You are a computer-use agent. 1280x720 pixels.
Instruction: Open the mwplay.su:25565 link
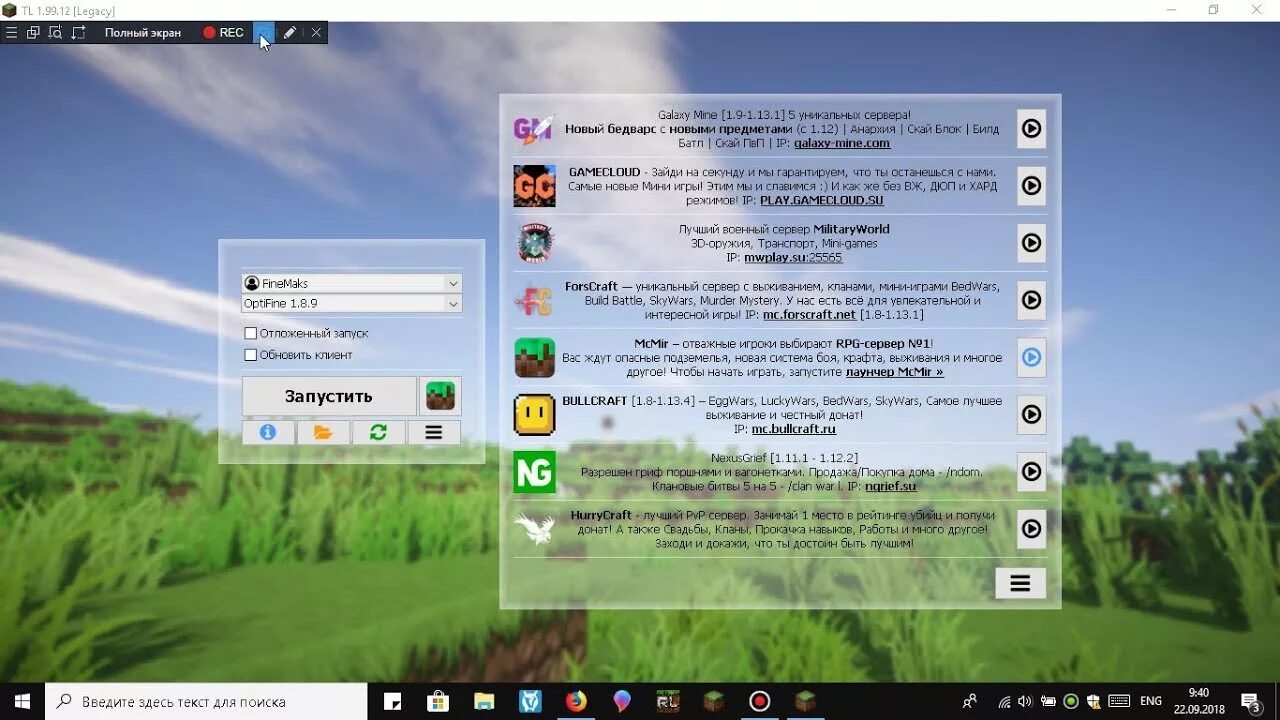pyautogui.click(x=793, y=257)
